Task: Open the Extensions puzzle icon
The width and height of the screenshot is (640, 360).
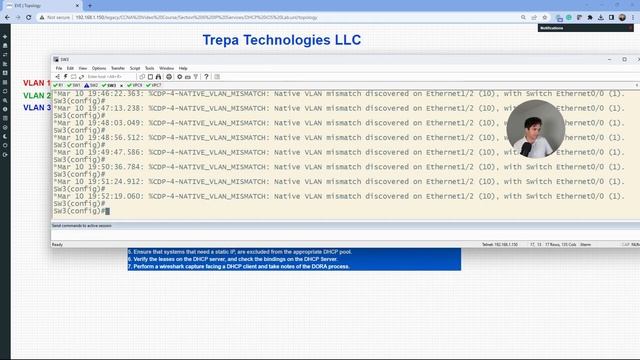Action: click(x=590, y=18)
